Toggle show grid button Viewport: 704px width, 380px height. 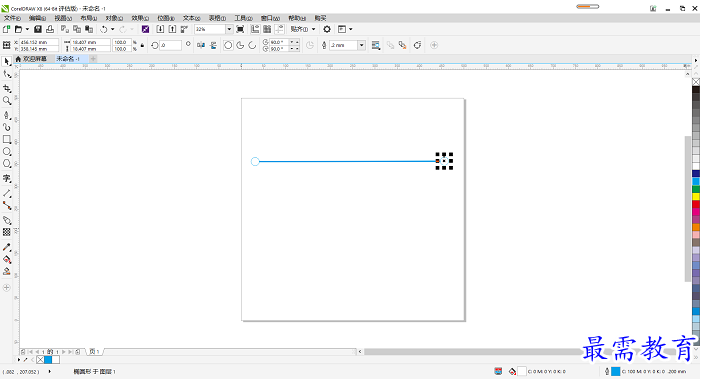click(x=267, y=29)
